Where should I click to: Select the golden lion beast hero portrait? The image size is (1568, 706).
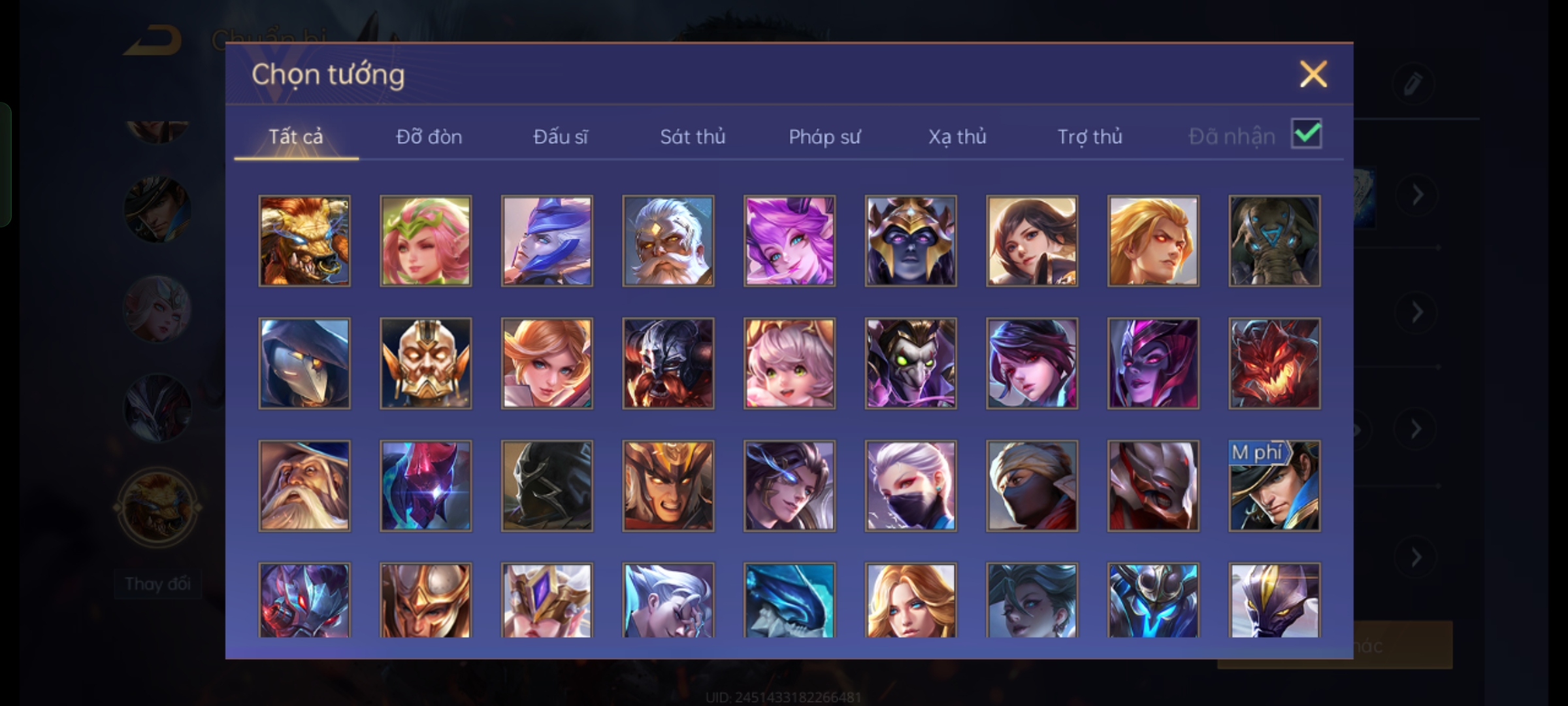click(x=304, y=241)
